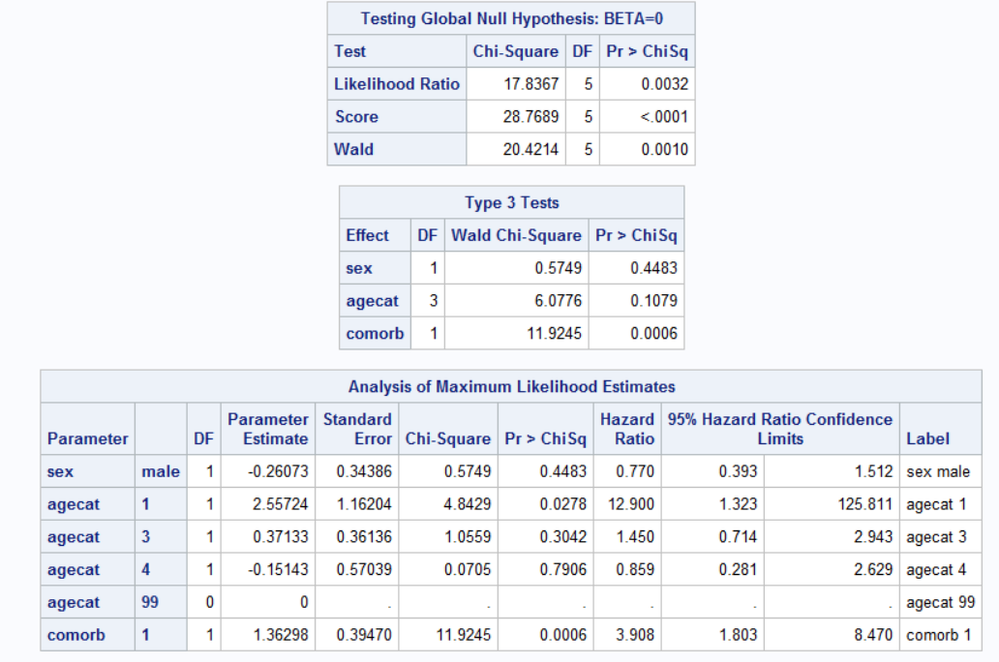Click the 'male' level cell

[x=161, y=471]
